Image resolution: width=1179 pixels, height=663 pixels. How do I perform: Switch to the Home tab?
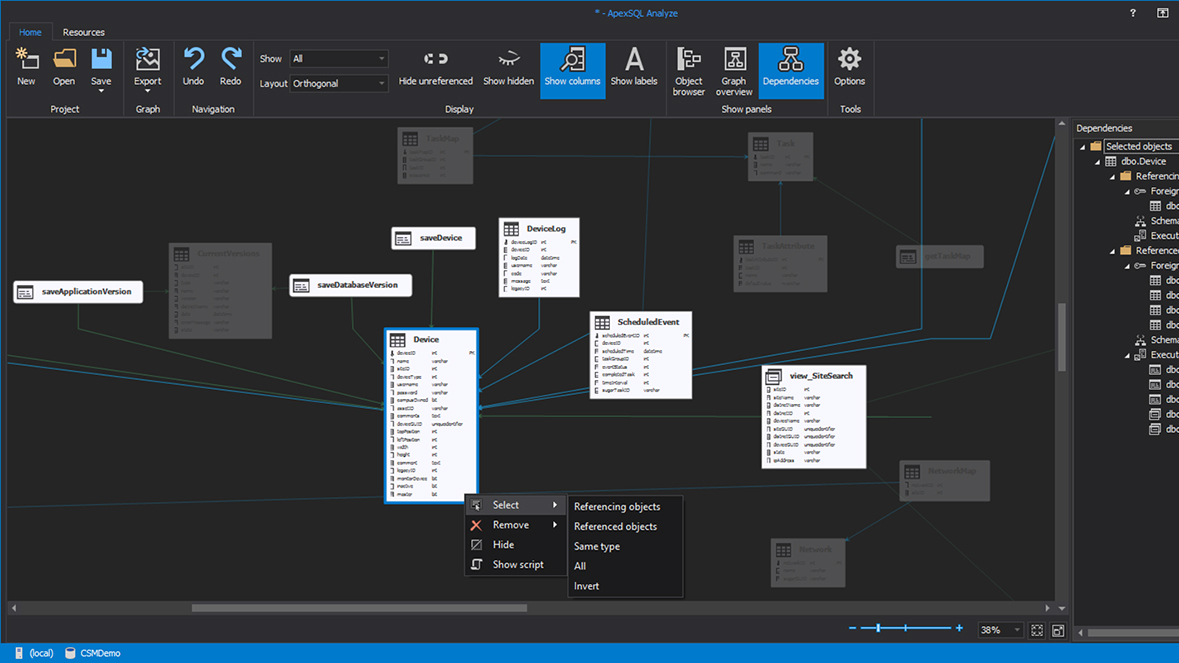[x=30, y=32]
